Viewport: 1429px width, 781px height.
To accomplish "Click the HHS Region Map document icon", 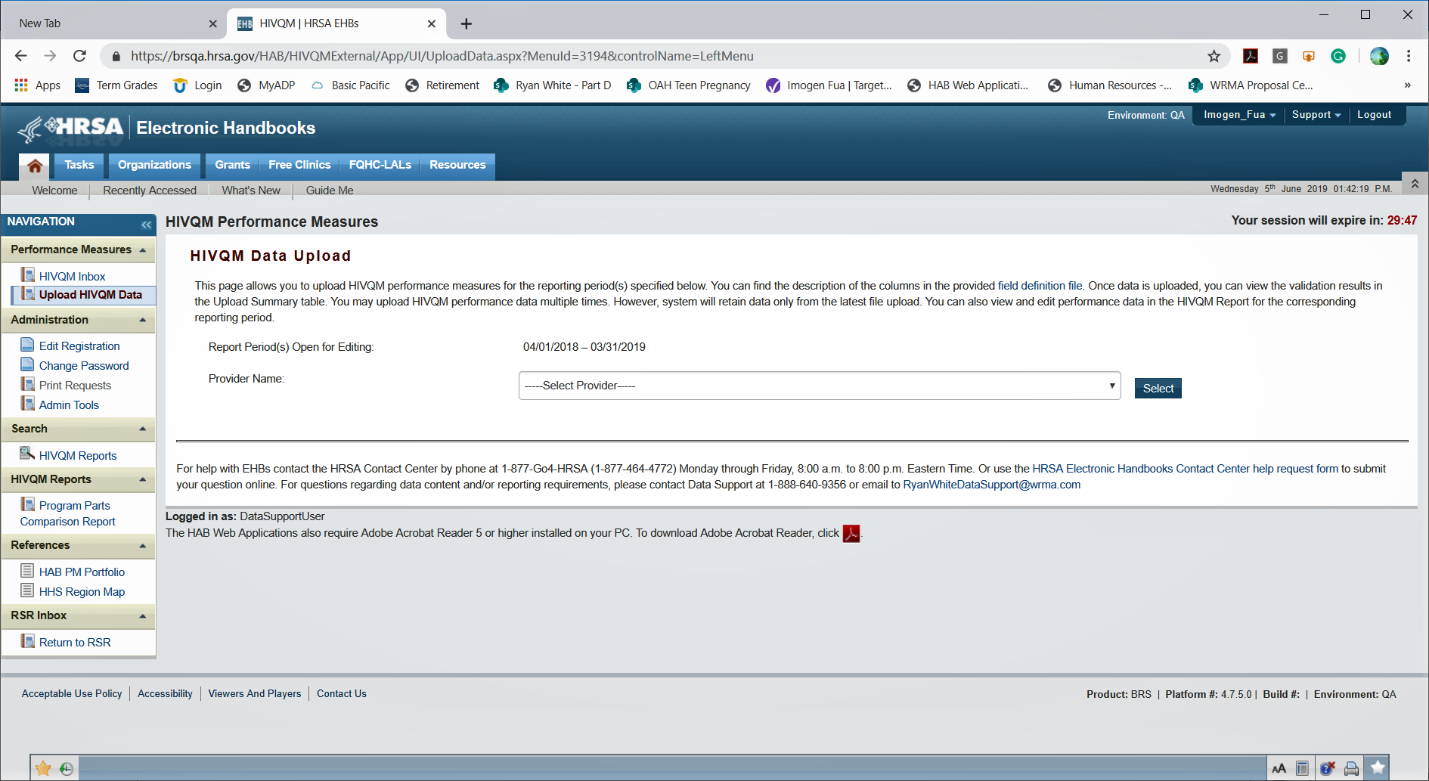I will tap(27, 591).
